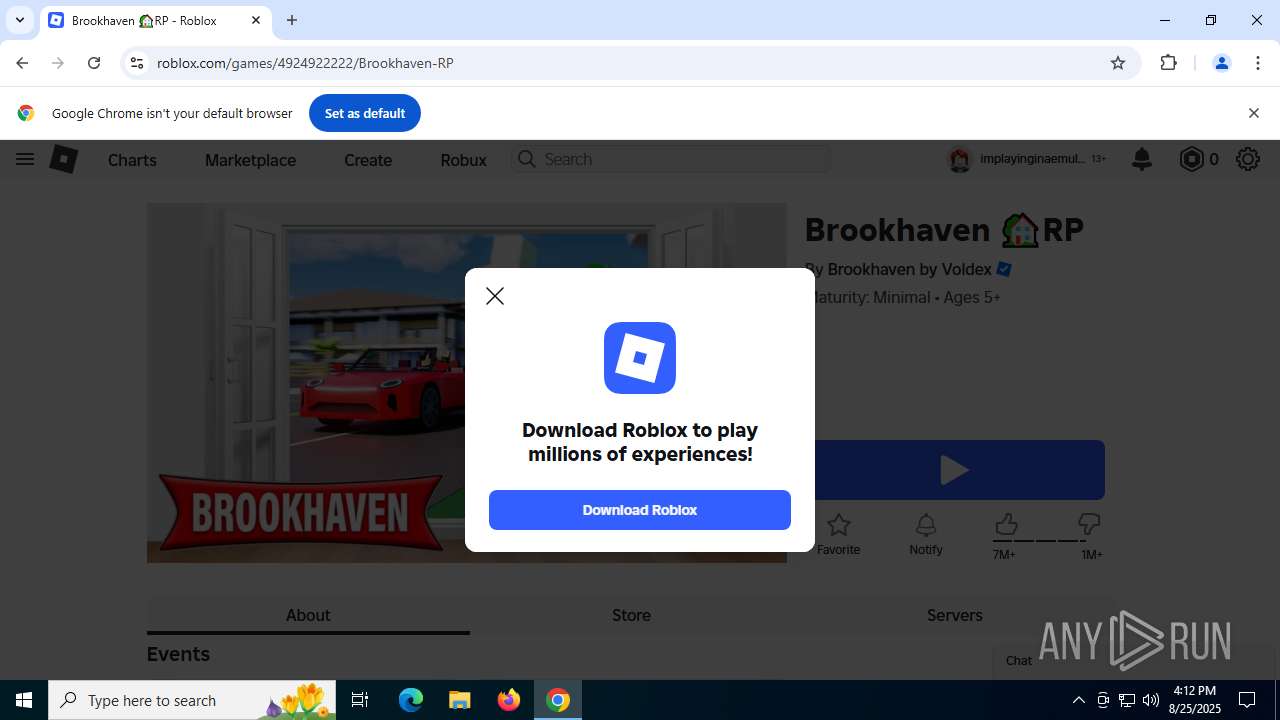Click the Roblox search field

pos(671,159)
